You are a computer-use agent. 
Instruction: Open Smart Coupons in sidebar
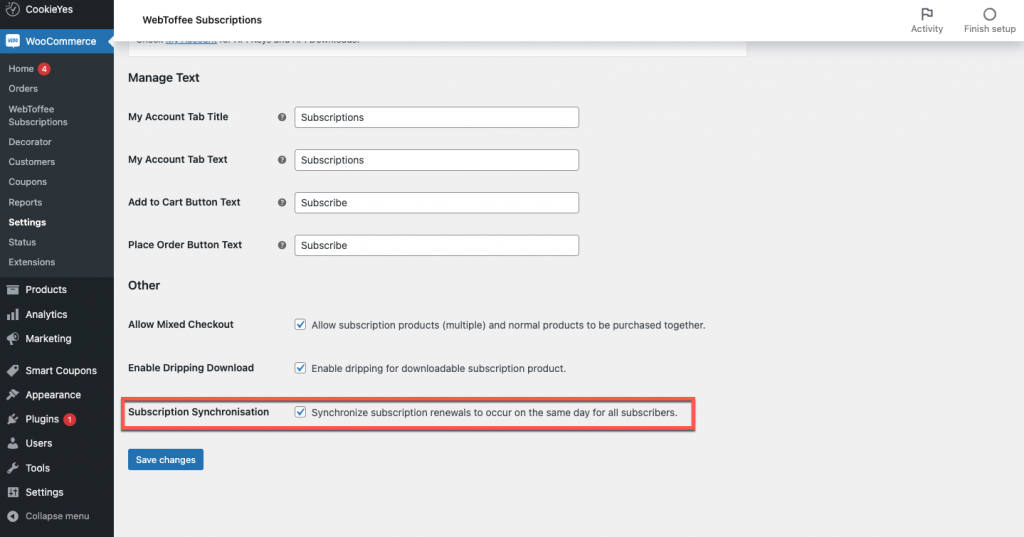(60, 370)
